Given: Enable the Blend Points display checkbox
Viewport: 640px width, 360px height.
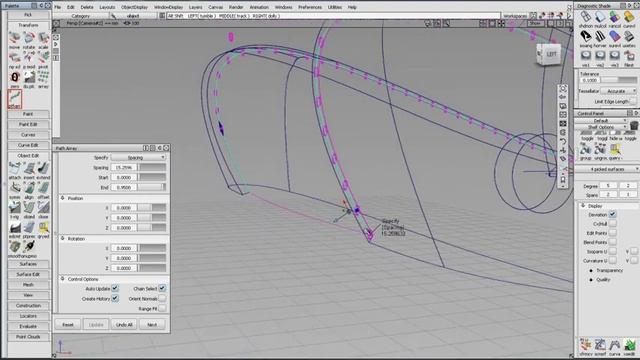Looking at the screenshot, I should (612, 242).
